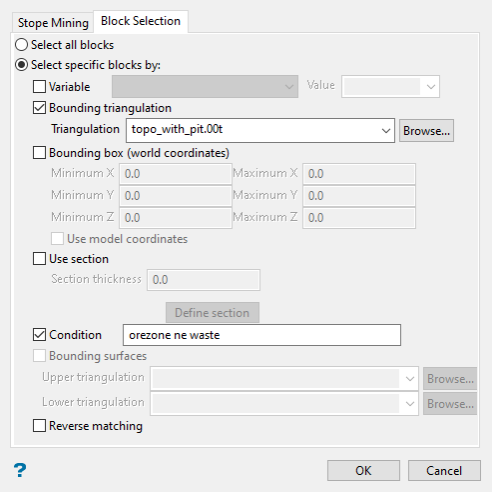
Task: Expand the Variable name dropdown
Action: click(205, 87)
